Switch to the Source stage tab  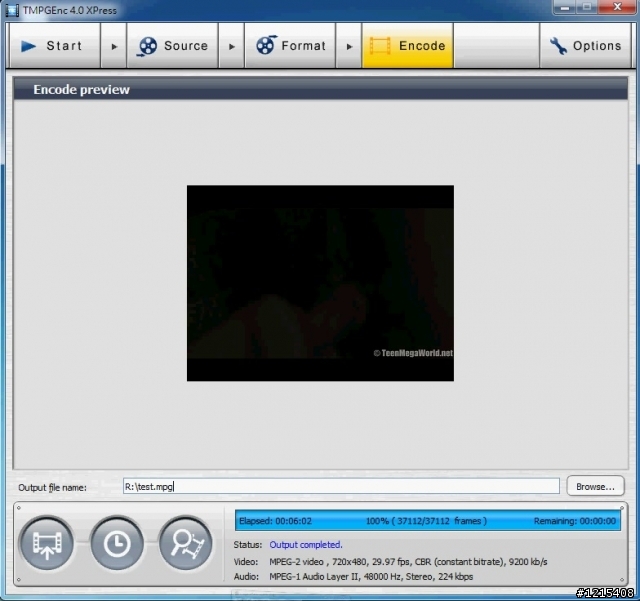tap(172, 46)
